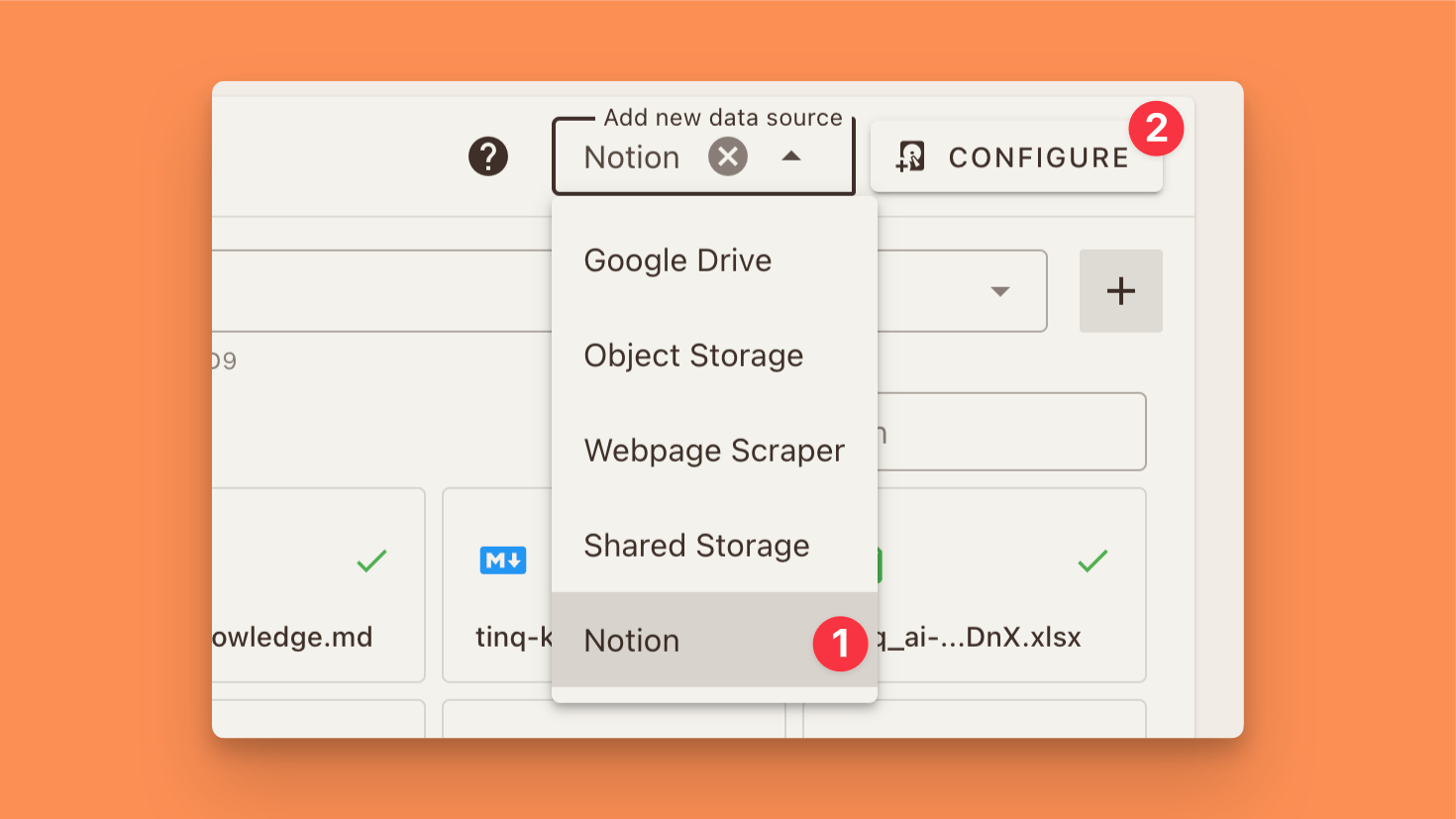The image size is (1456, 819).
Task: Expand the dropdown beside the plus button
Action: pyautogui.click(x=1000, y=291)
